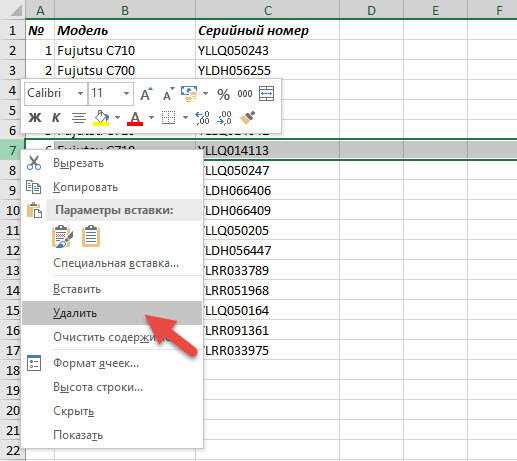517x461 pixels.
Task: Select column C header
Action: (x=267, y=10)
